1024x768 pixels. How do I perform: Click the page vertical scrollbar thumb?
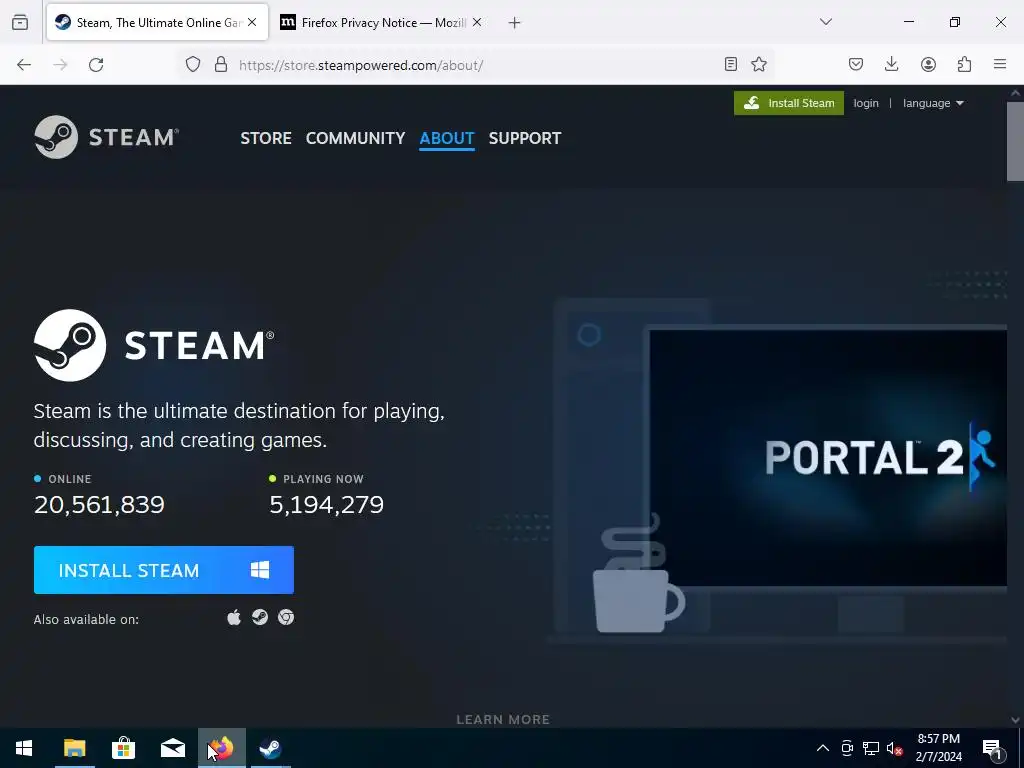[1015, 142]
